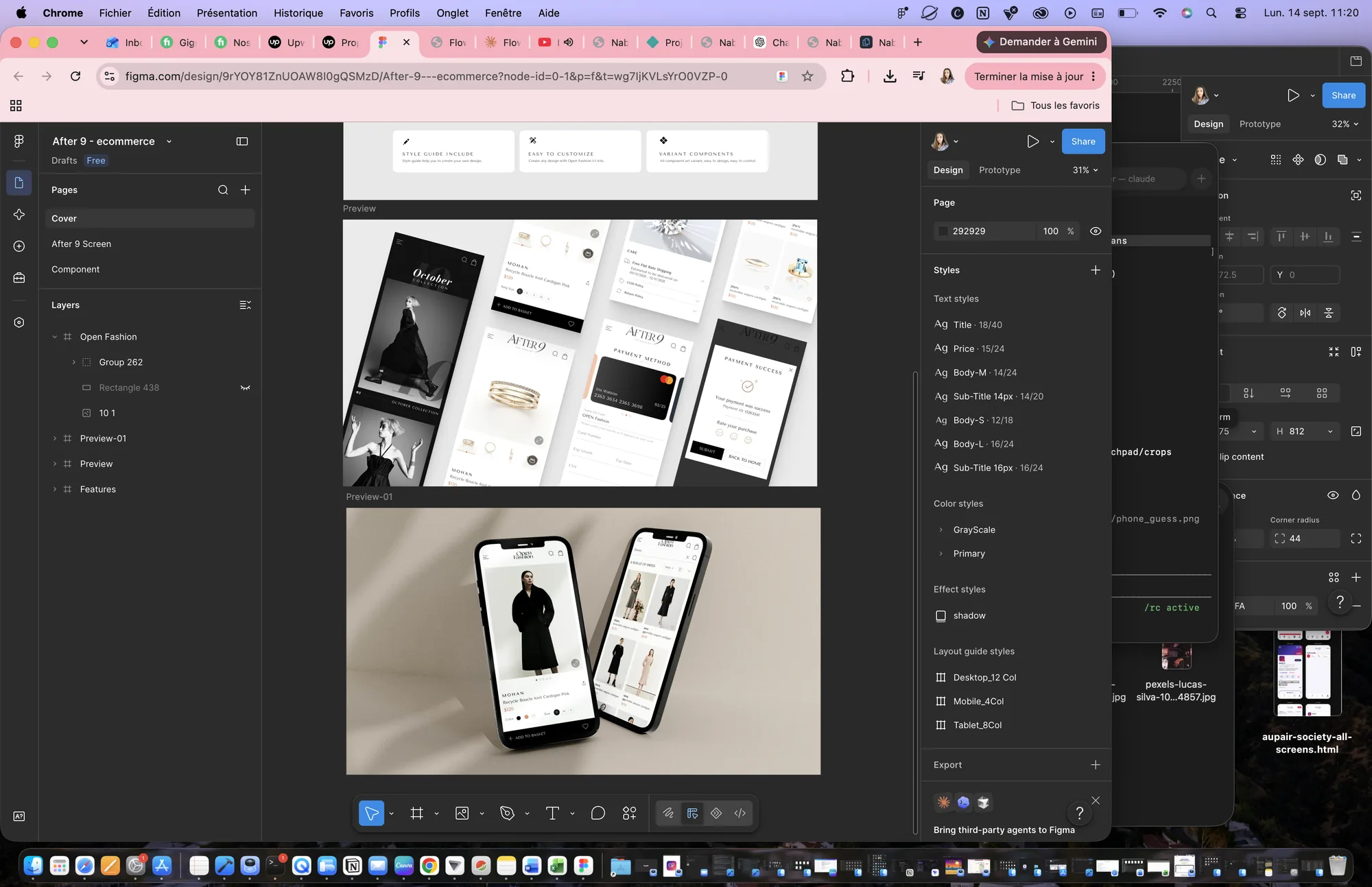Expand the Group 262 layer
The height and width of the screenshot is (887, 1372).
[x=74, y=362]
